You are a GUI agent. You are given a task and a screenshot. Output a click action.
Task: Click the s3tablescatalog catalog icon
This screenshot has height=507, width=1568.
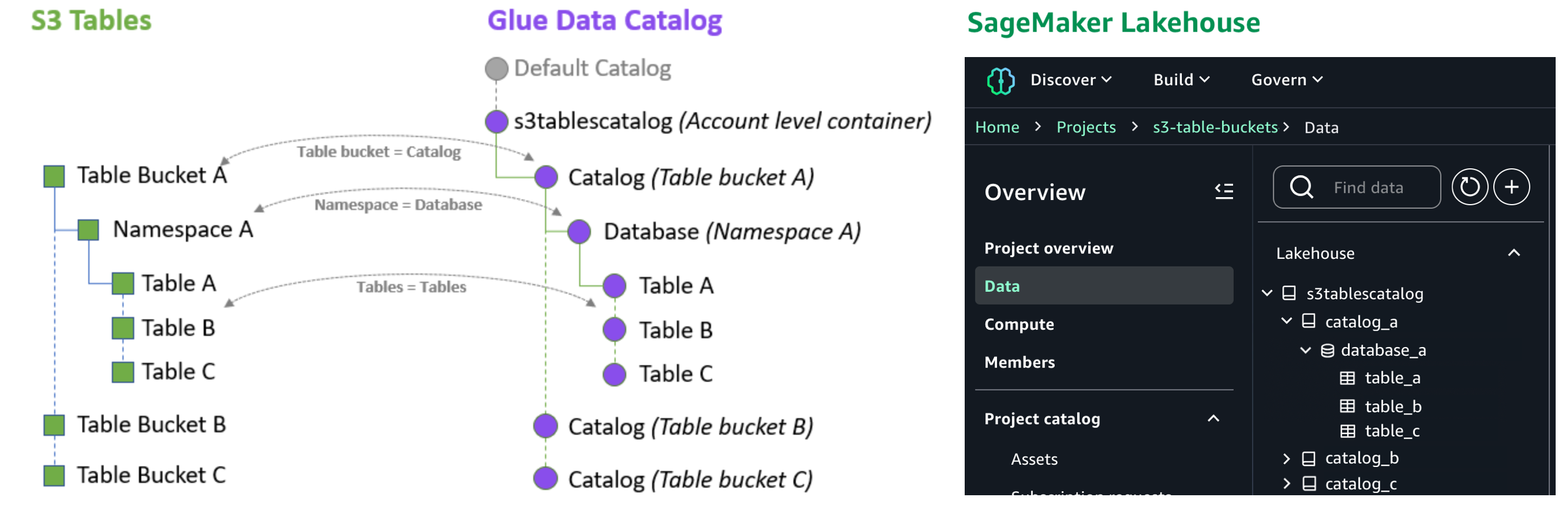click(1288, 293)
